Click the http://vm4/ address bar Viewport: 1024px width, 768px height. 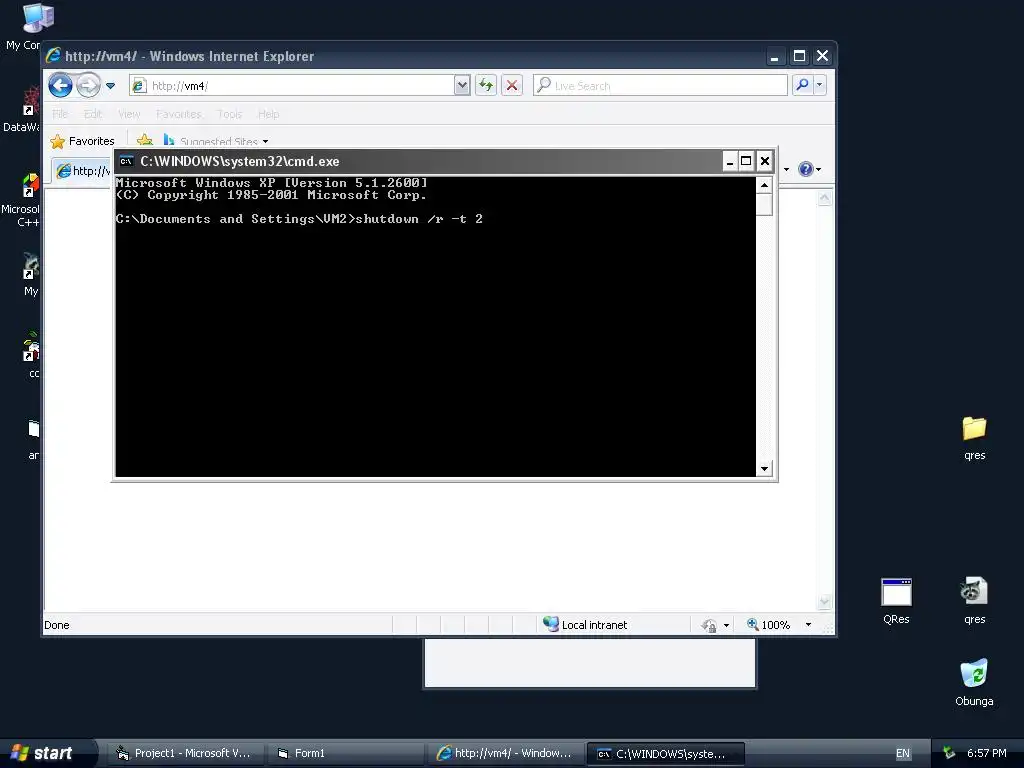click(x=292, y=86)
